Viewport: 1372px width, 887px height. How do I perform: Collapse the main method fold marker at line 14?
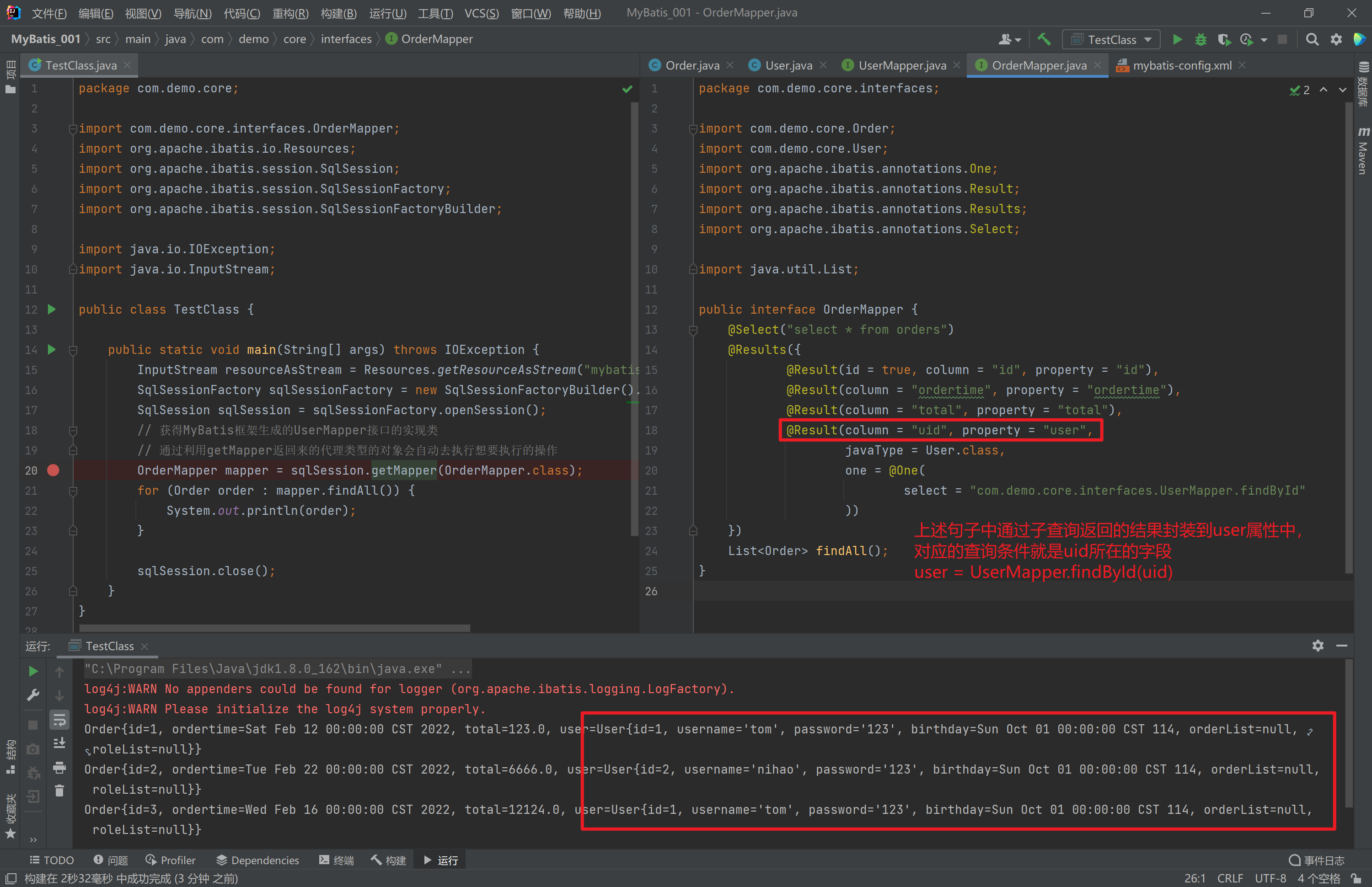73,350
